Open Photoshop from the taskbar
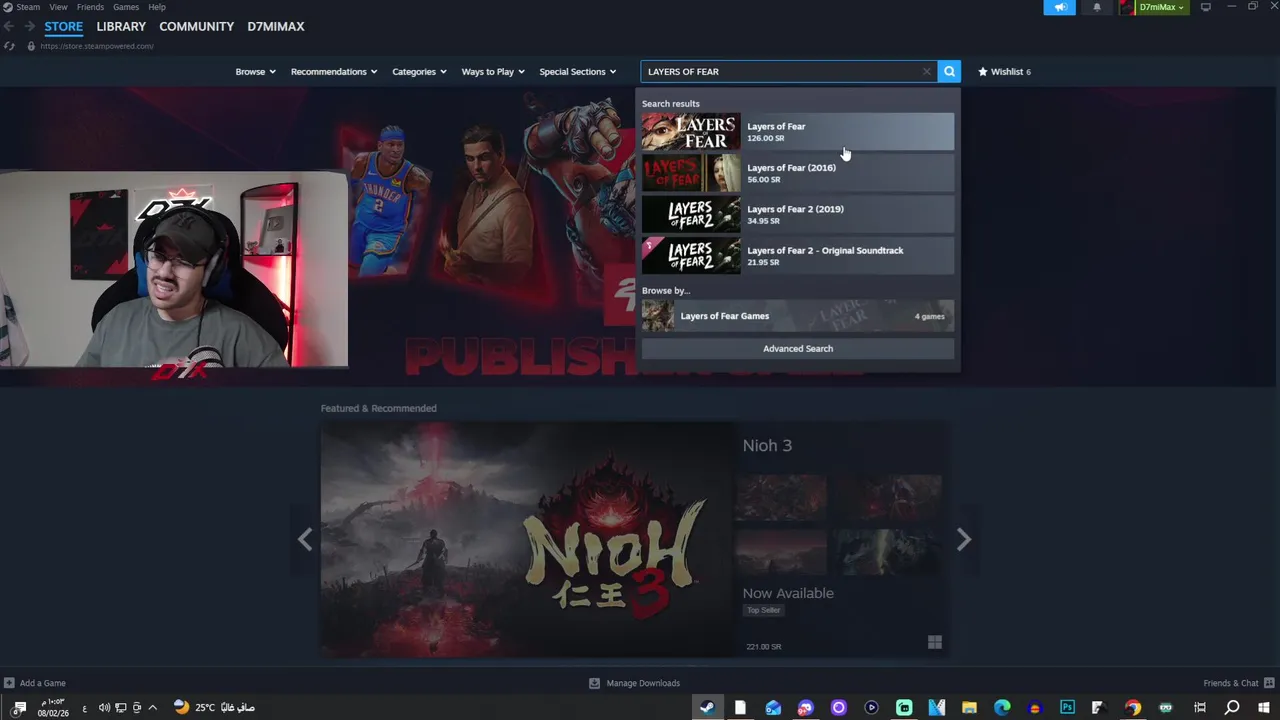 tap(1067, 707)
